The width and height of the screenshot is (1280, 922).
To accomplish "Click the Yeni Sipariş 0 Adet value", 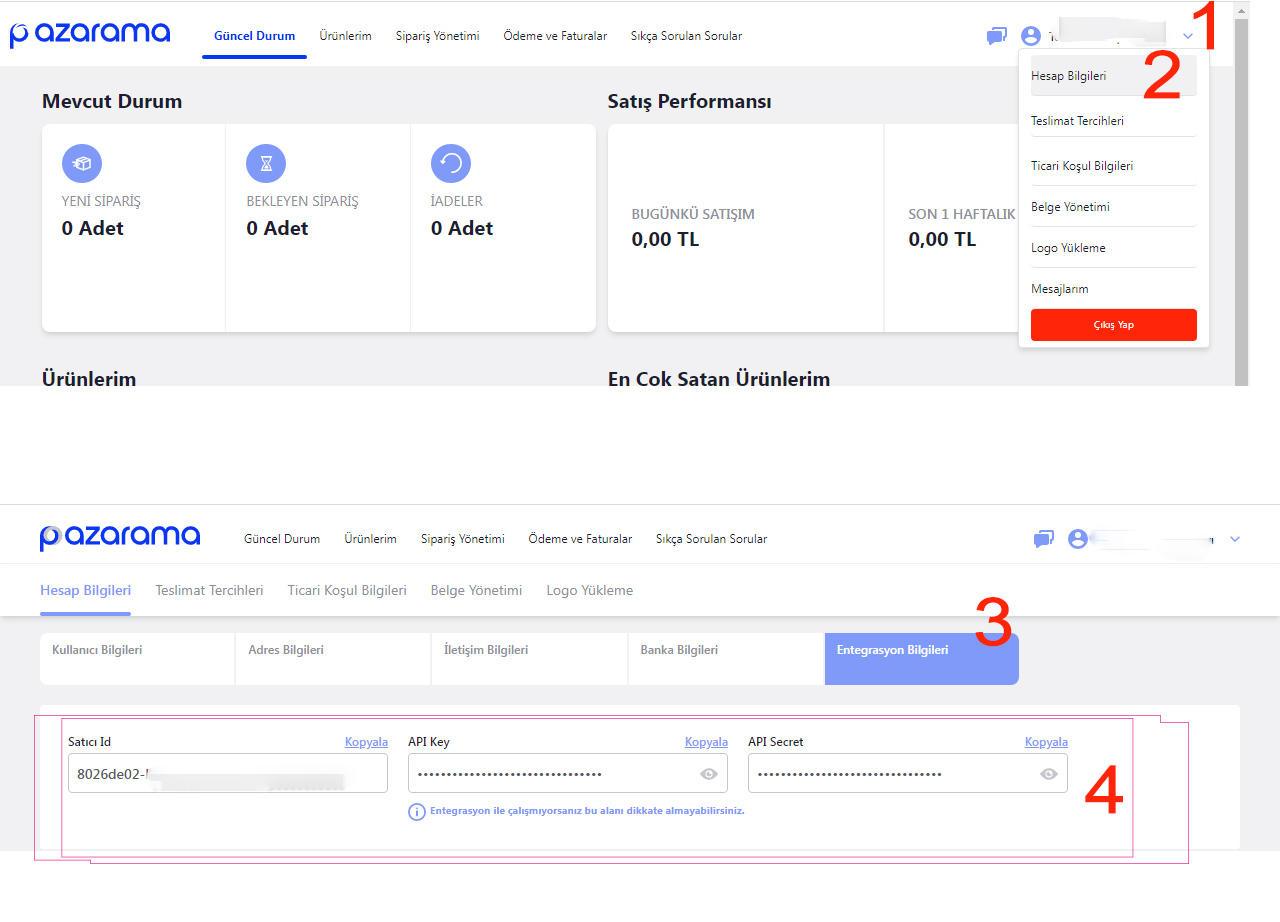I will pyautogui.click(x=93, y=228).
